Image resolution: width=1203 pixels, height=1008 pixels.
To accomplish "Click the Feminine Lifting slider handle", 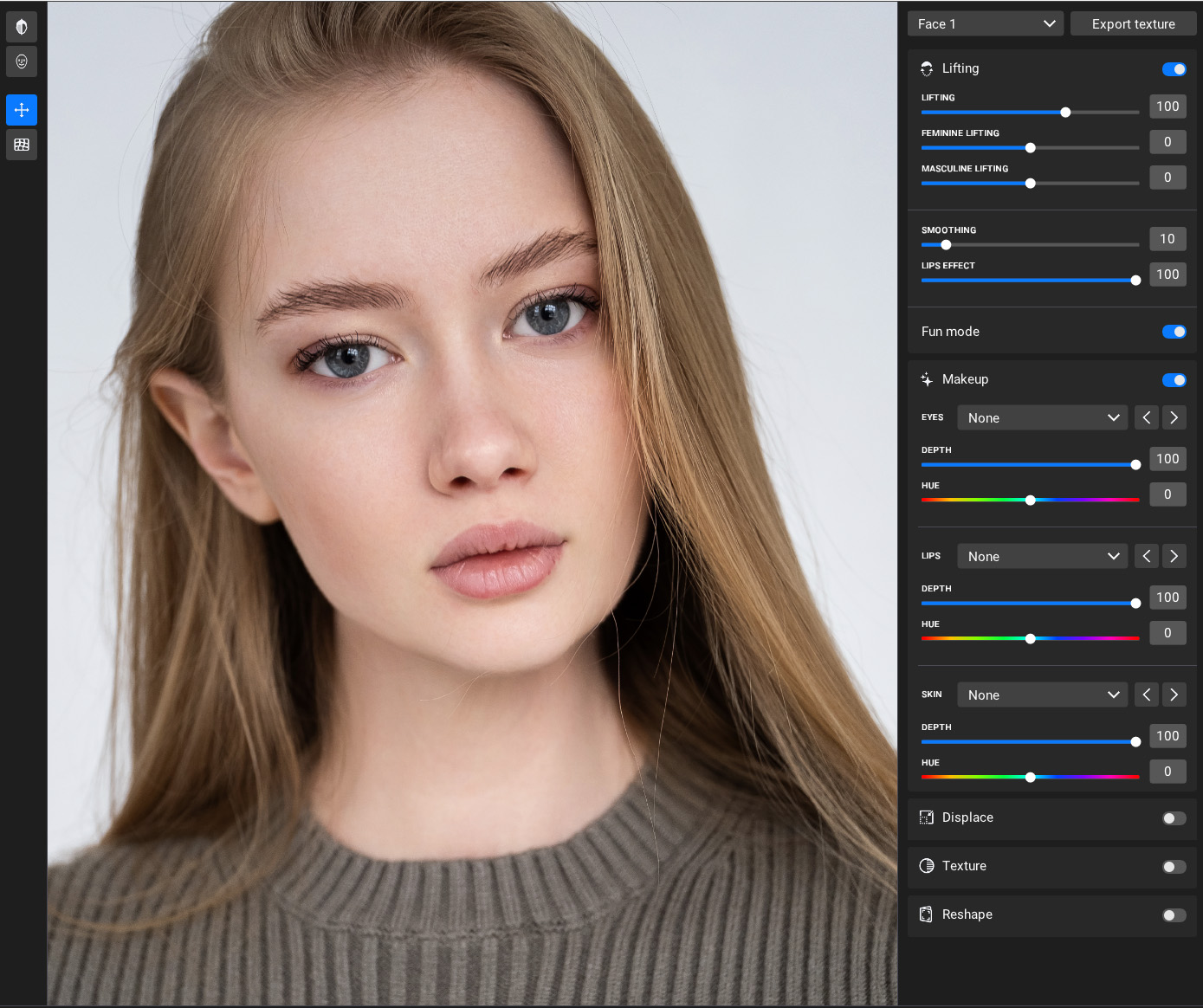I will click(1031, 148).
